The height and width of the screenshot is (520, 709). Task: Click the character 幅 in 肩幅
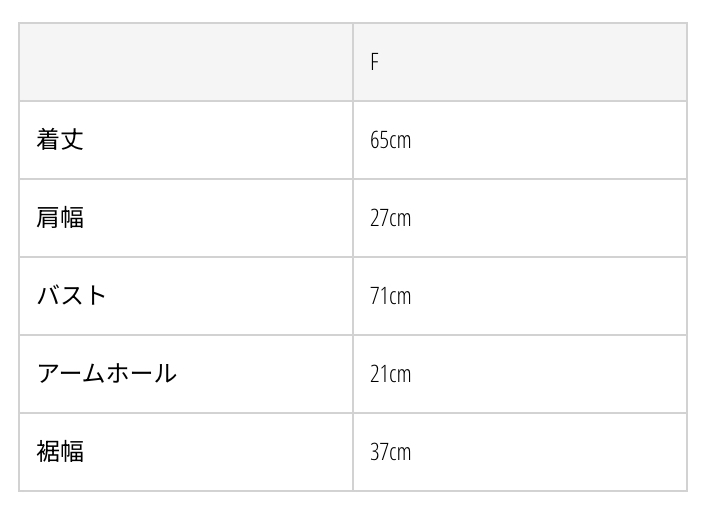[x=72, y=218]
